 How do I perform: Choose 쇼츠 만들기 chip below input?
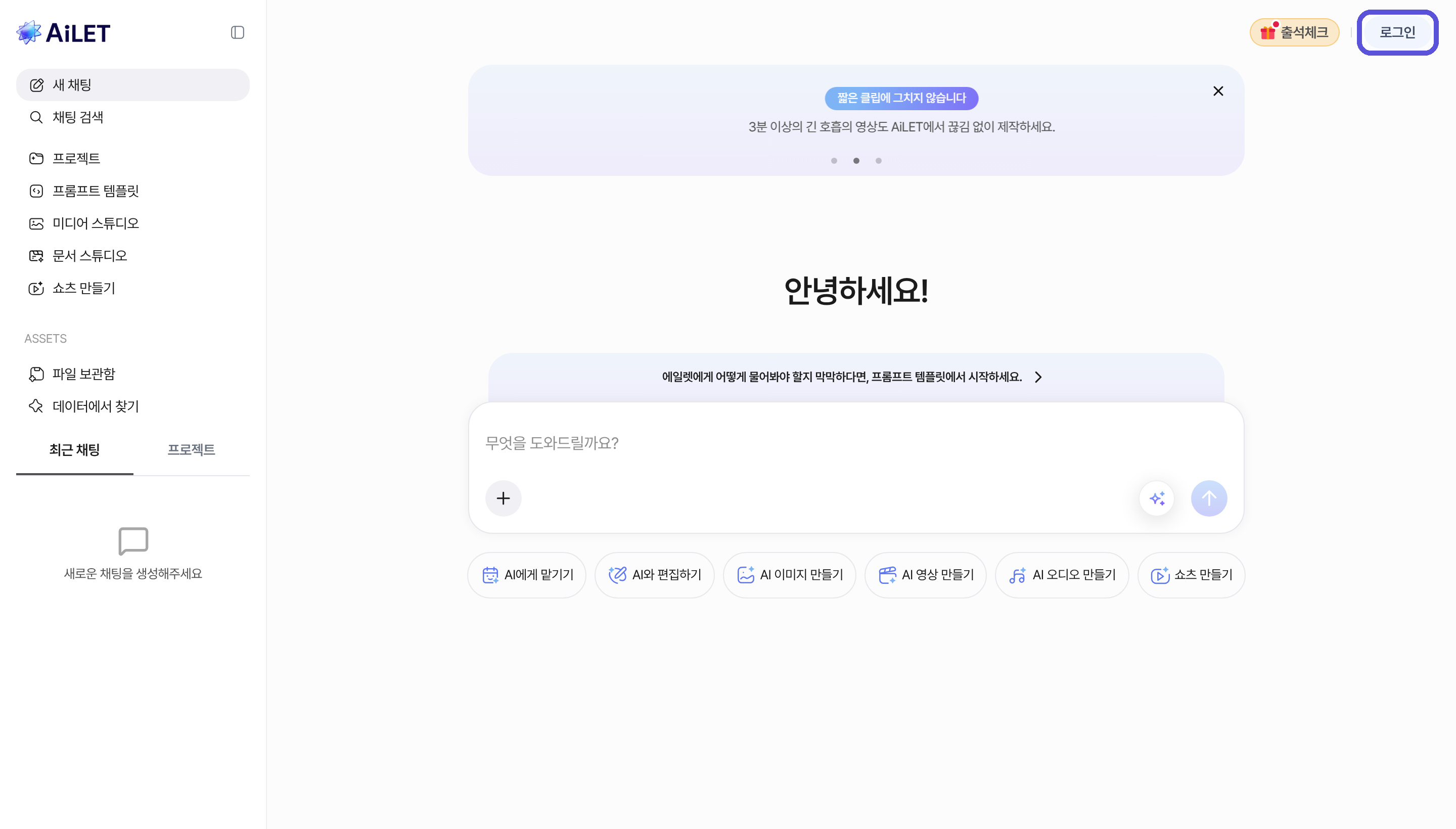1191,575
